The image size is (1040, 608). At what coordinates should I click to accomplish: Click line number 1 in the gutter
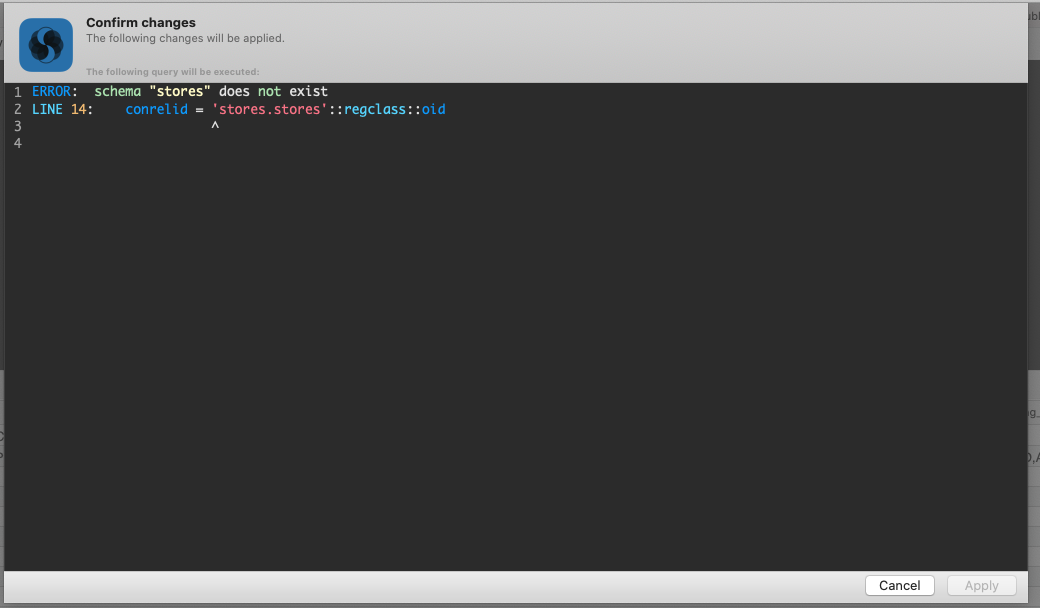[17, 90]
